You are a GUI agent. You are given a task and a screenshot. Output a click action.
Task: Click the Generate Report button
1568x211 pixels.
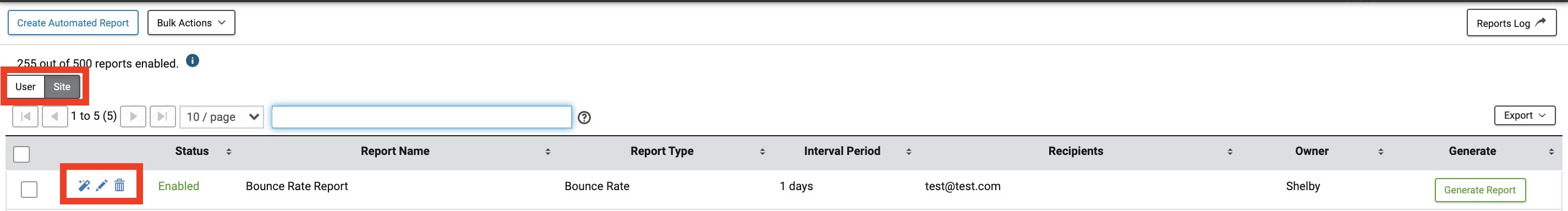(1480, 190)
